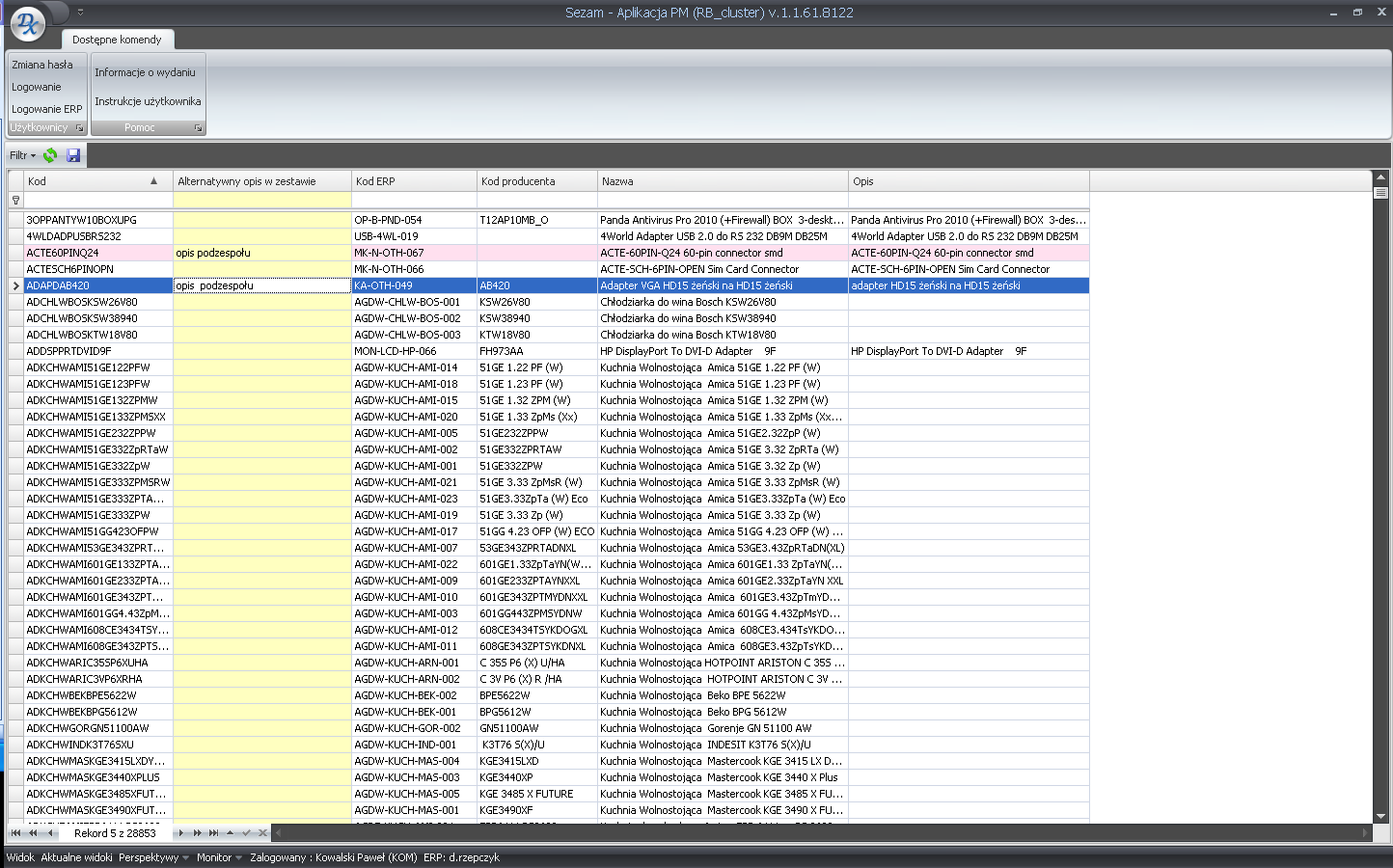Select the Dostępne komendy ribbon tab
The height and width of the screenshot is (868, 1393).
(117, 40)
